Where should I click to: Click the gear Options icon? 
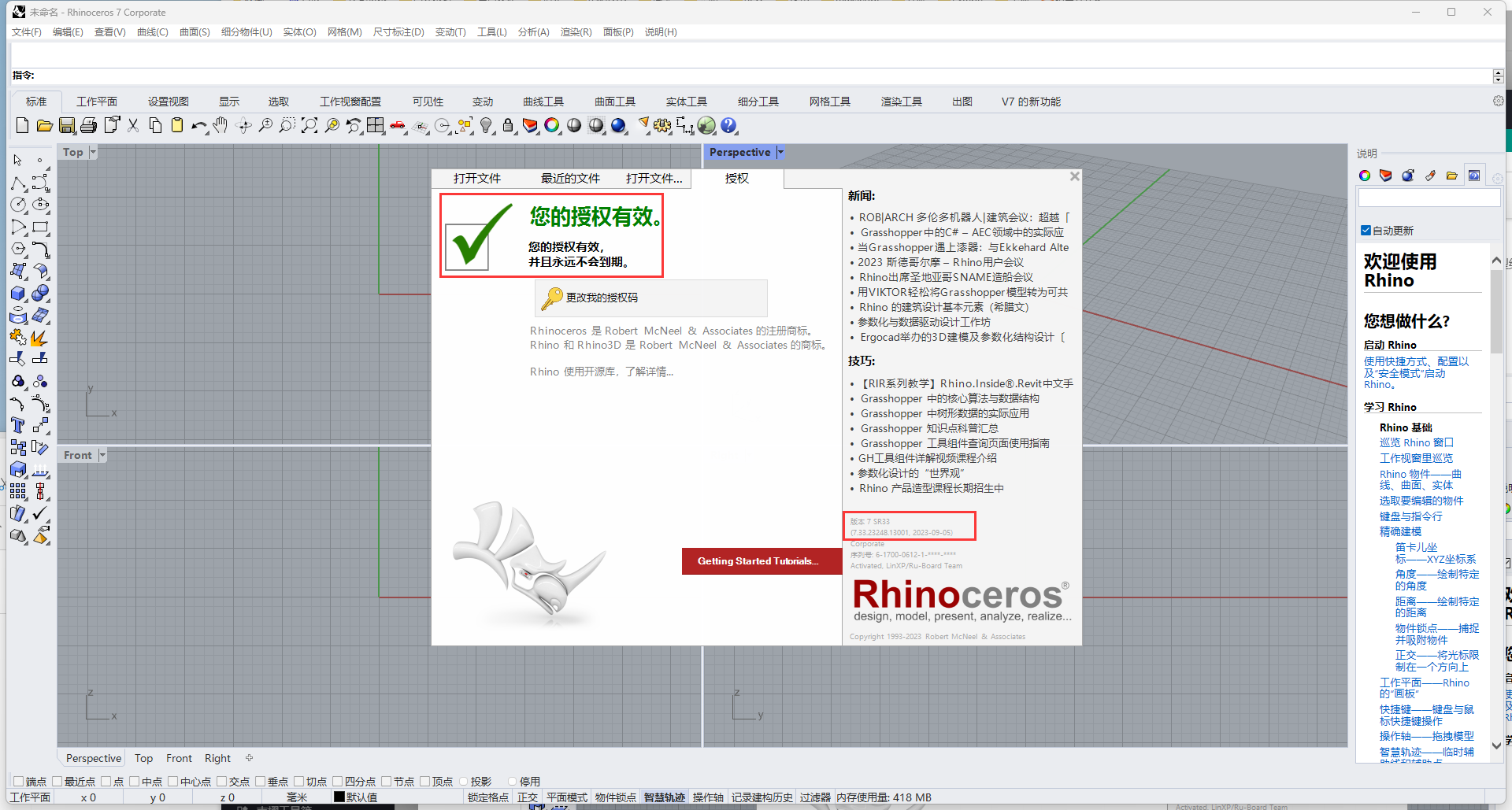pos(663,126)
